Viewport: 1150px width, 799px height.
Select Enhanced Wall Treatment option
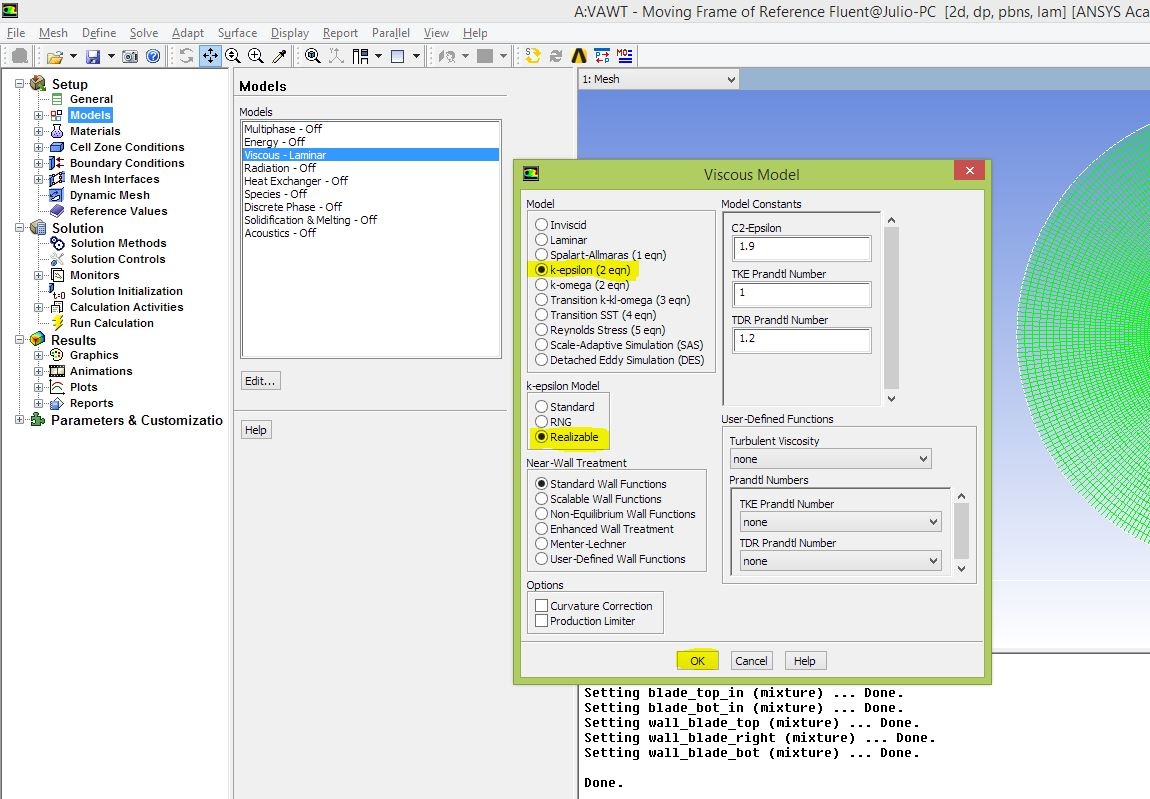point(541,529)
